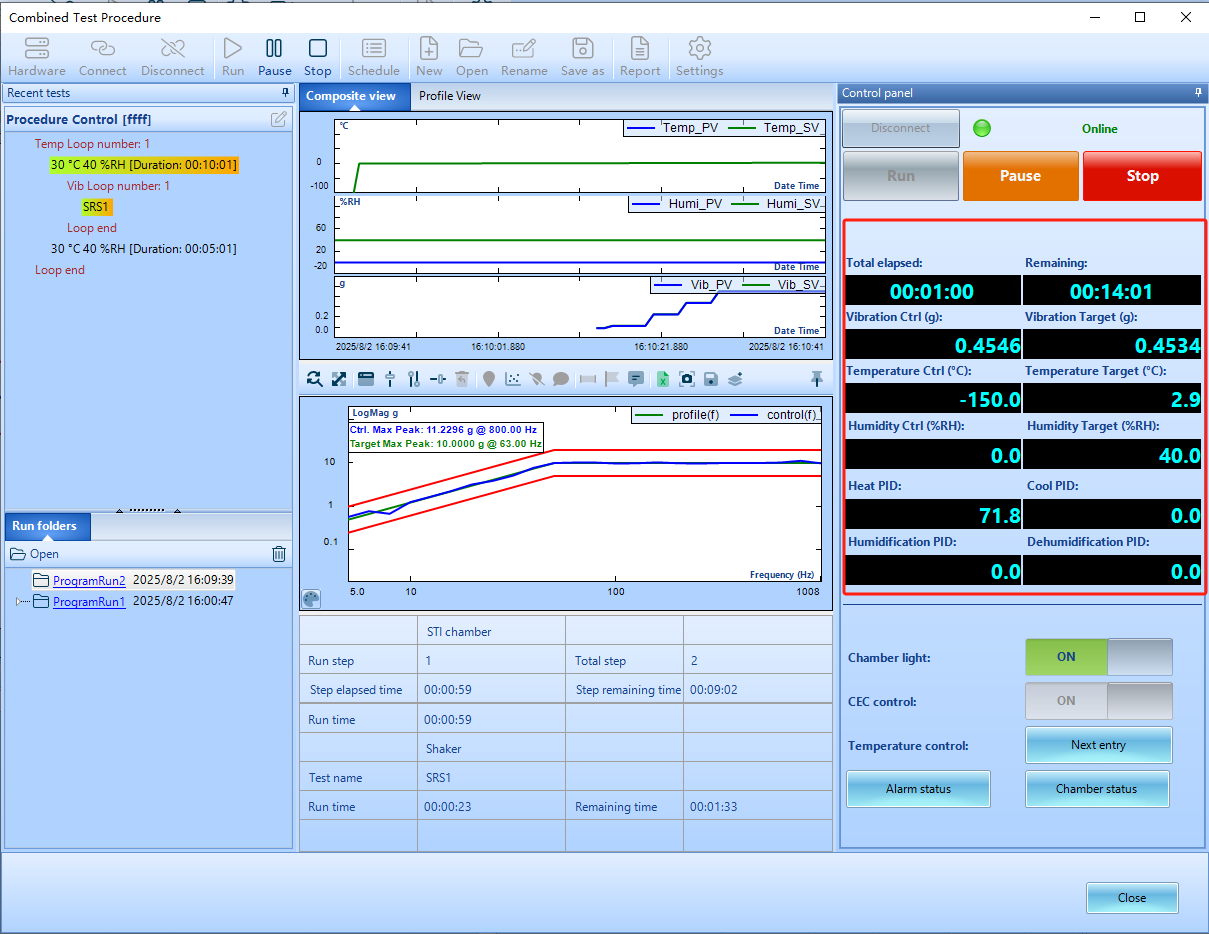
Task: Click the Next entry button
Action: click(x=1098, y=745)
